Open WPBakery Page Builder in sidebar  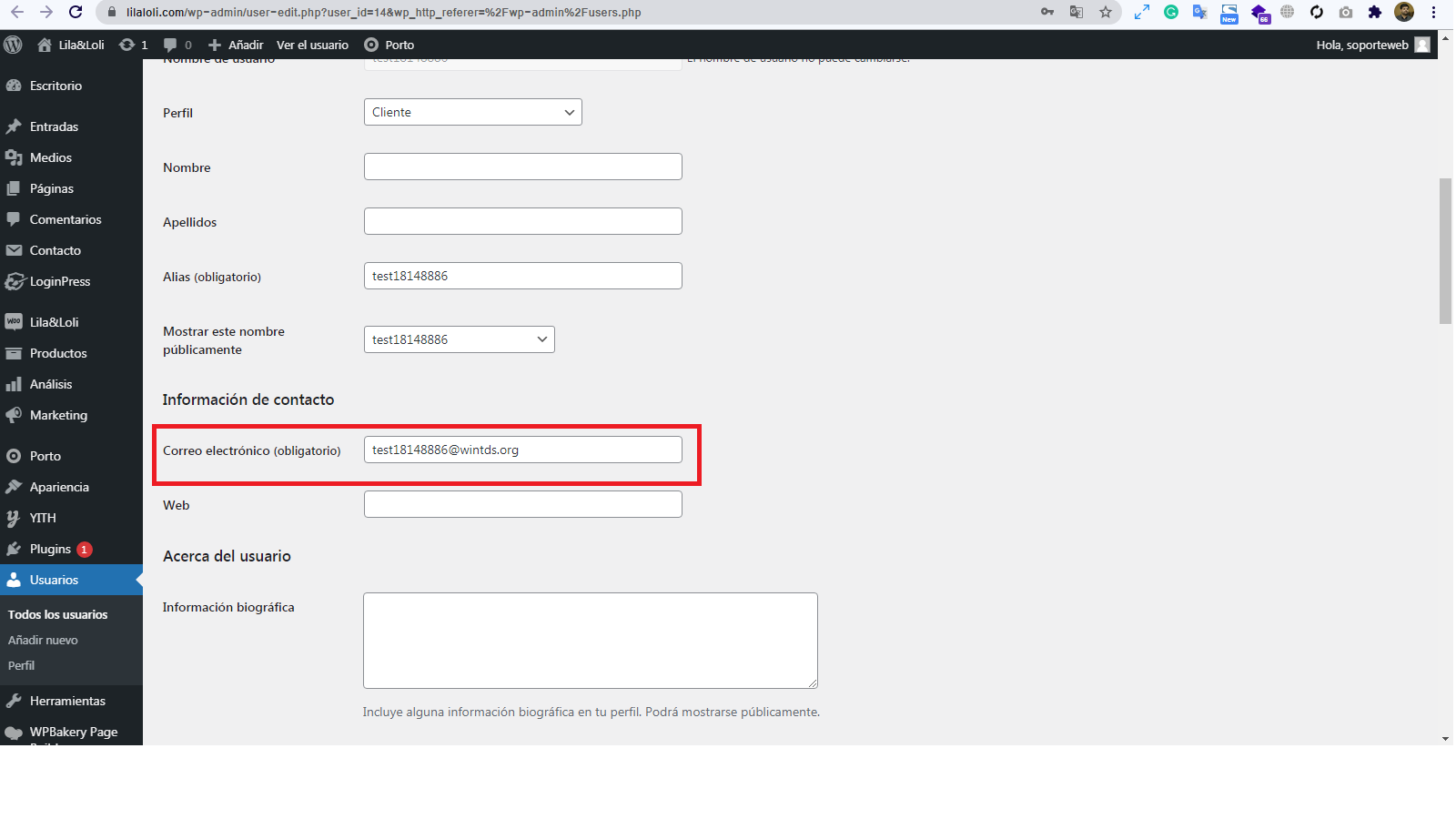point(71,732)
